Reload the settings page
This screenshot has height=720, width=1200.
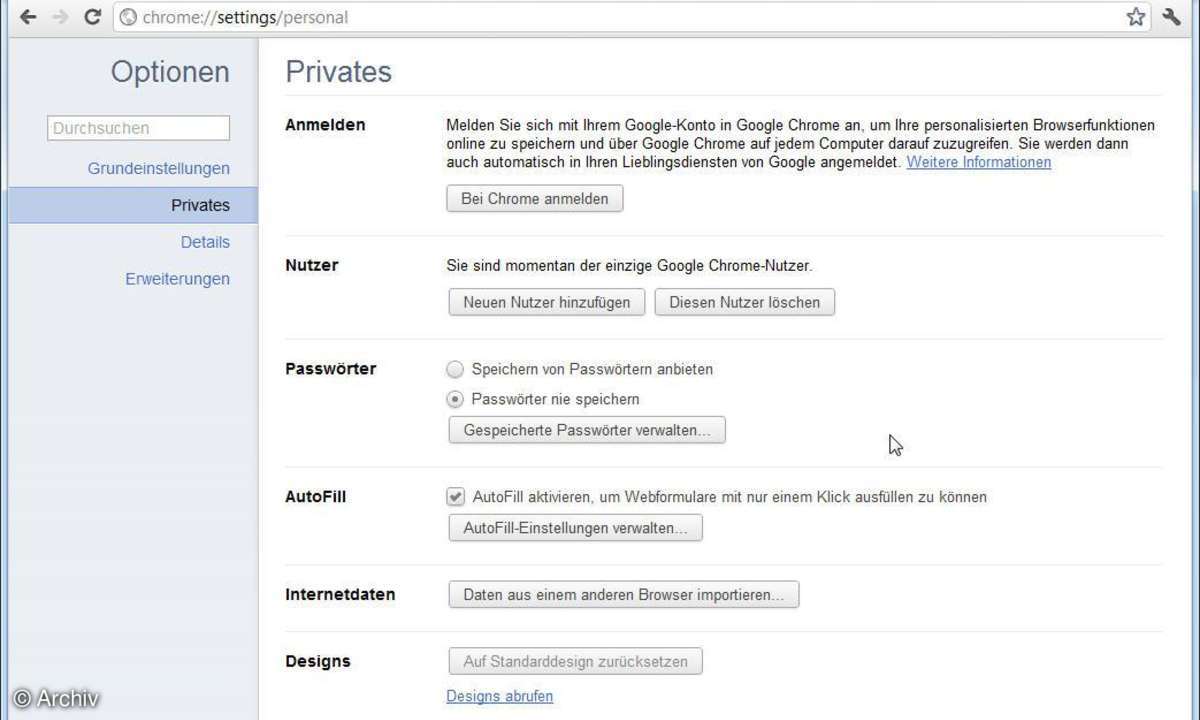click(x=93, y=17)
